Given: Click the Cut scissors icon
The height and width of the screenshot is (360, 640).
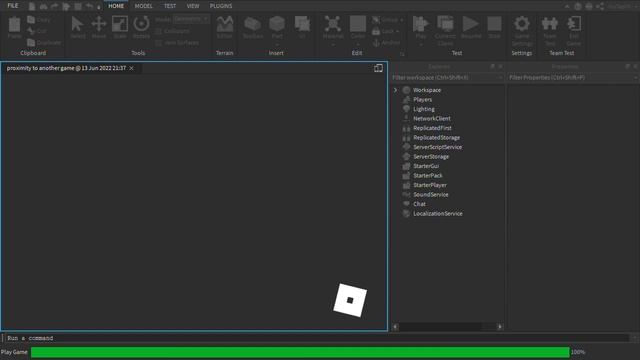Looking at the screenshot, I should click(31, 31).
